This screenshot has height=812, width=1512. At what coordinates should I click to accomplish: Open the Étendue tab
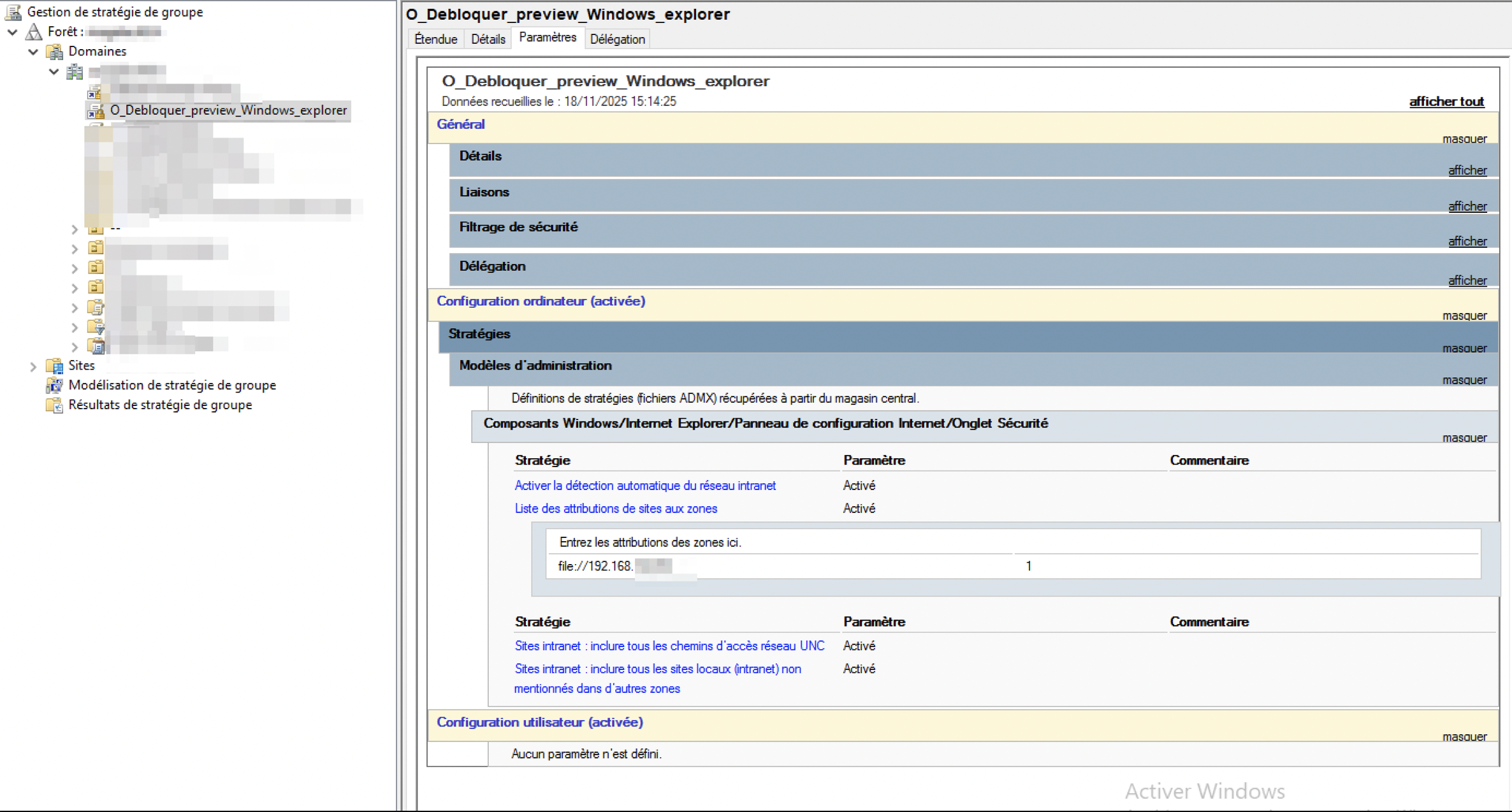click(x=435, y=39)
